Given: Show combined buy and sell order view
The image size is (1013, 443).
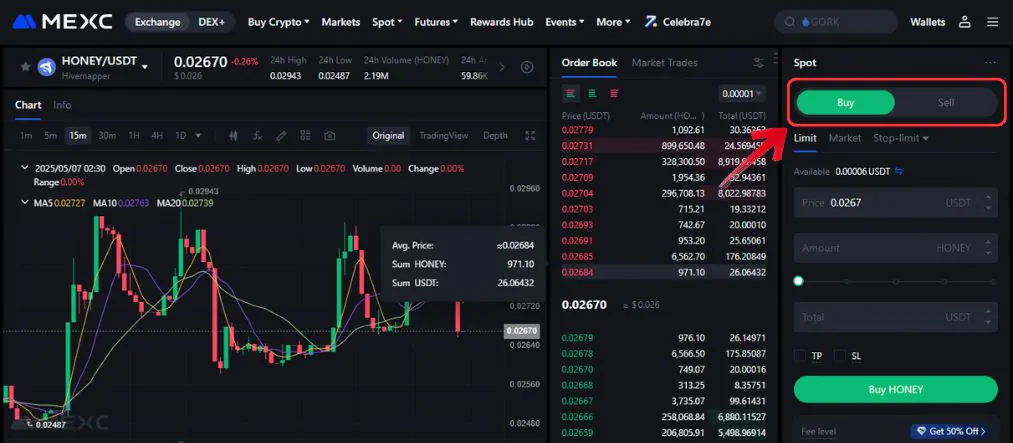Looking at the screenshot, I should click(570, 94).
